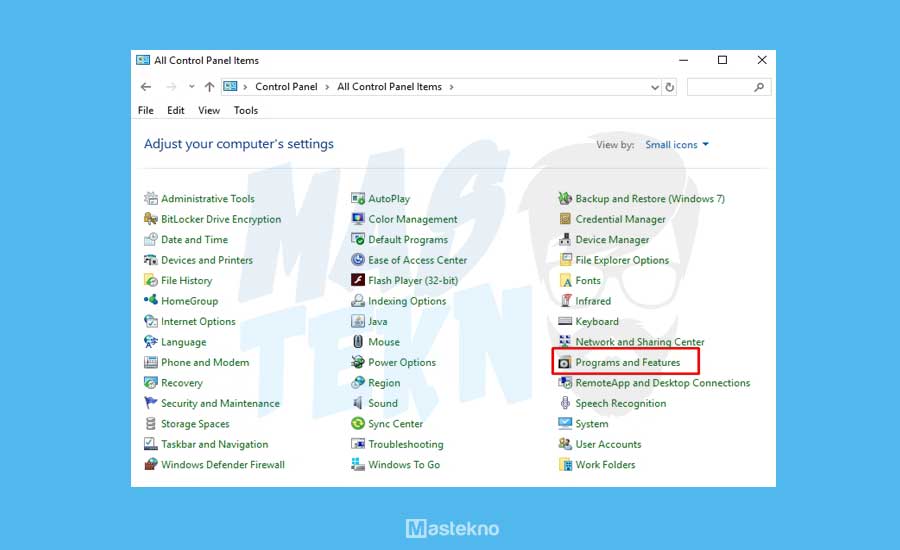Open the Administrative Tools icon
Viewport: 900px width, 550px height.
coord(151,199)
